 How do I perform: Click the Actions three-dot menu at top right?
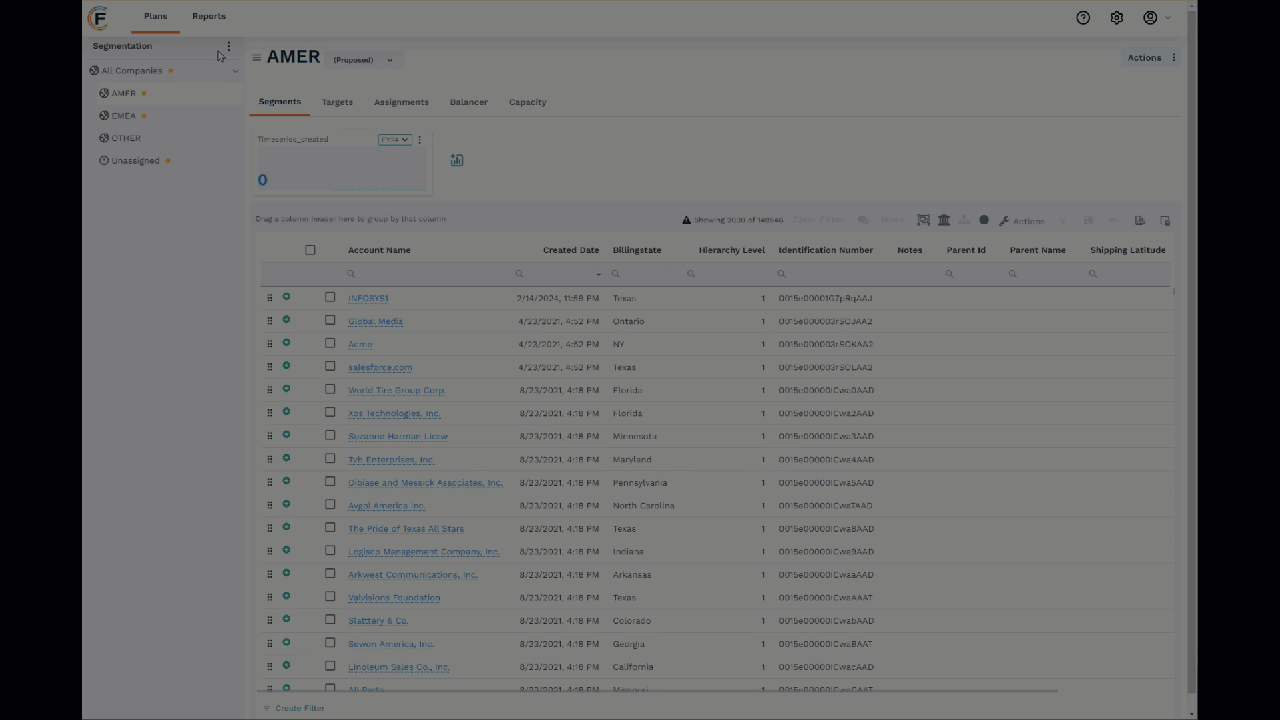(1174, 58)
